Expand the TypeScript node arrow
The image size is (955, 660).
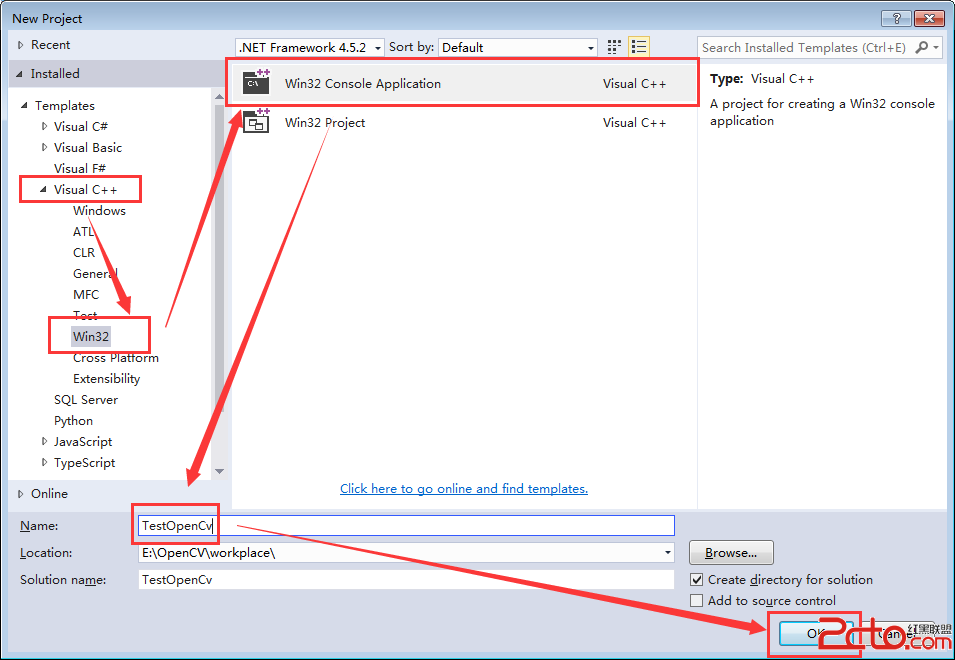pos(44,463)
